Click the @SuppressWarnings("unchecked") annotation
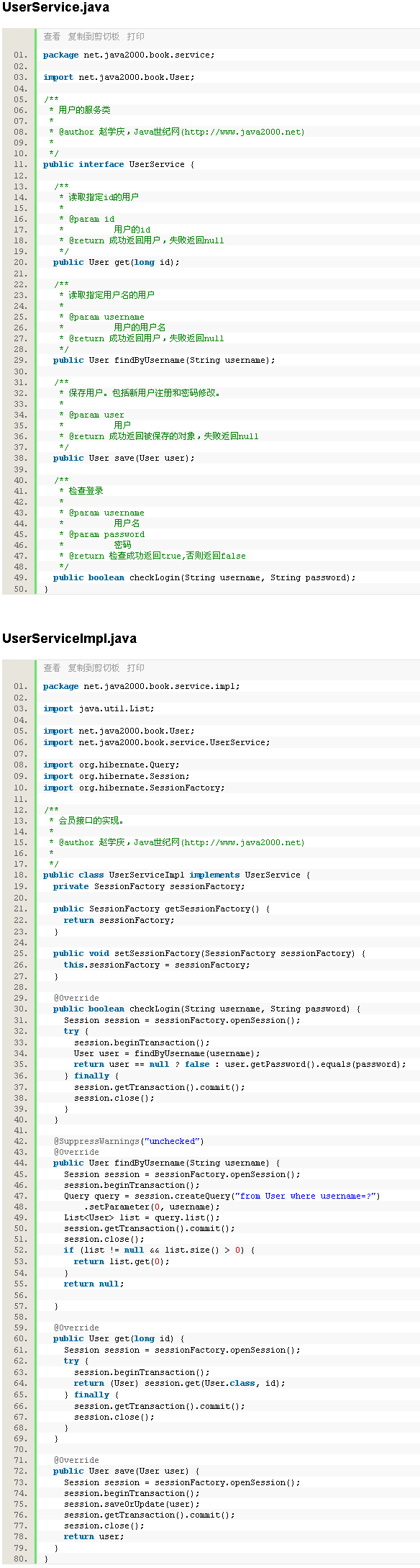 click(129, 1141)
